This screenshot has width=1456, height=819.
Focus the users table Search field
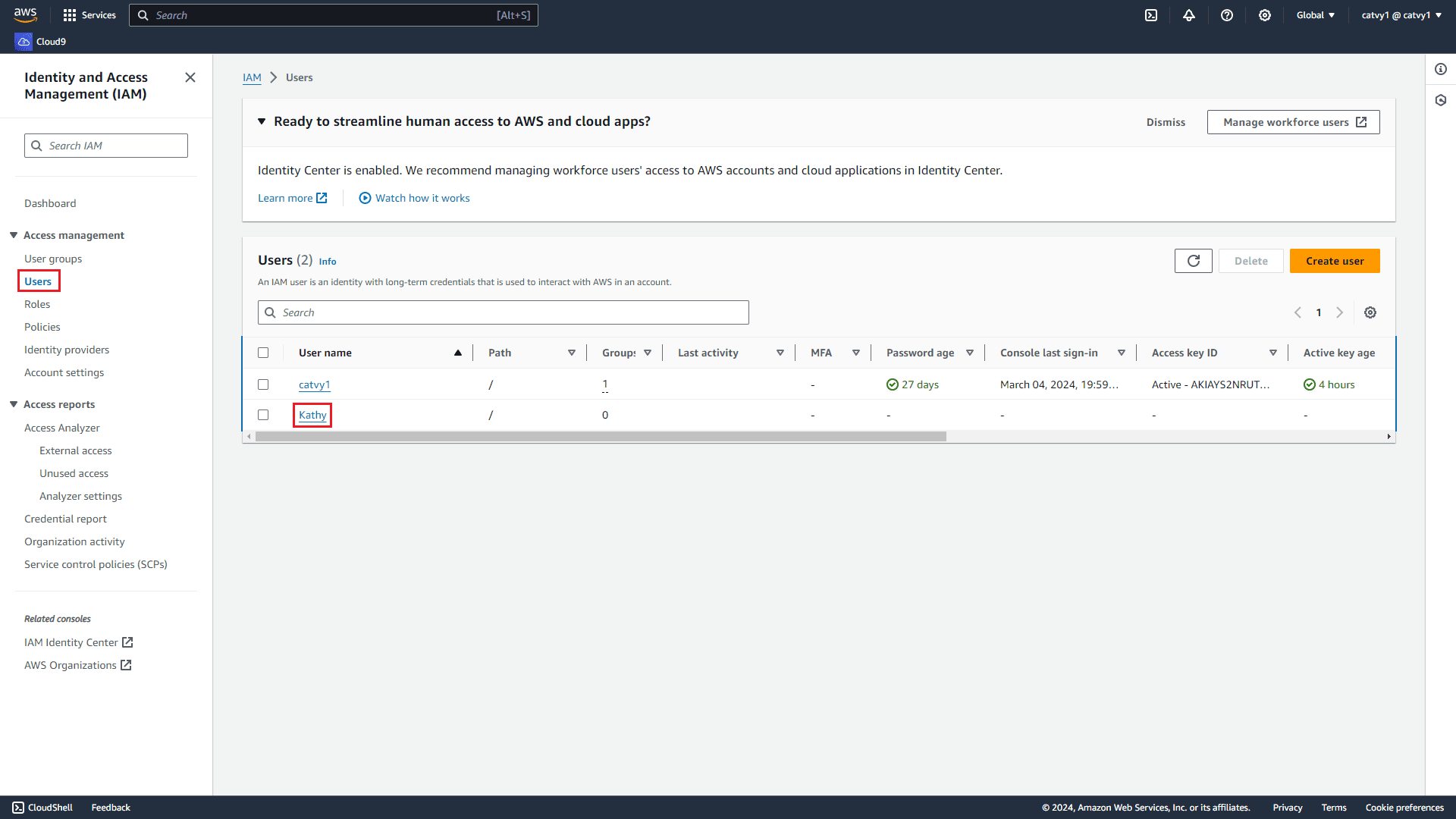tap(504, 312)
